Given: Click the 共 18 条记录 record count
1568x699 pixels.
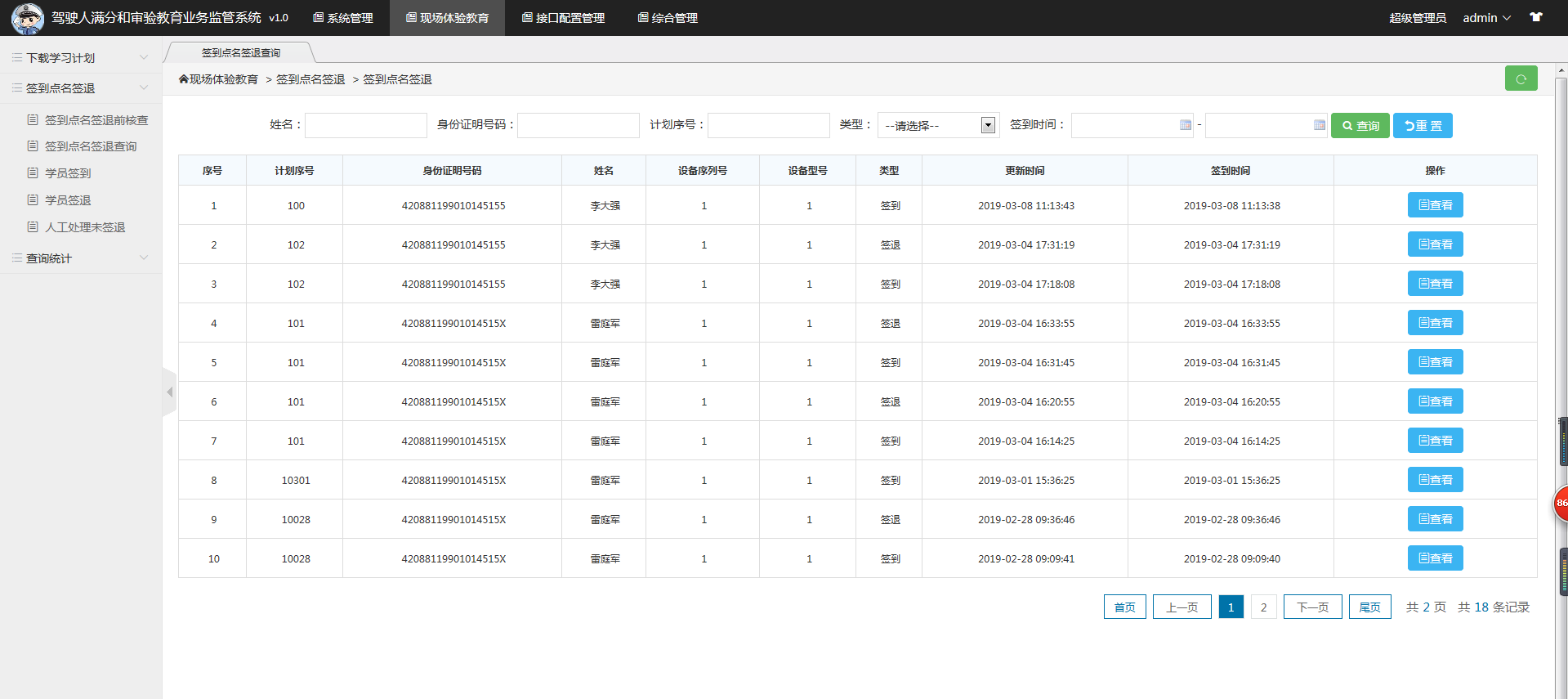Looking at the screenshot, I should pos(1494,607).
